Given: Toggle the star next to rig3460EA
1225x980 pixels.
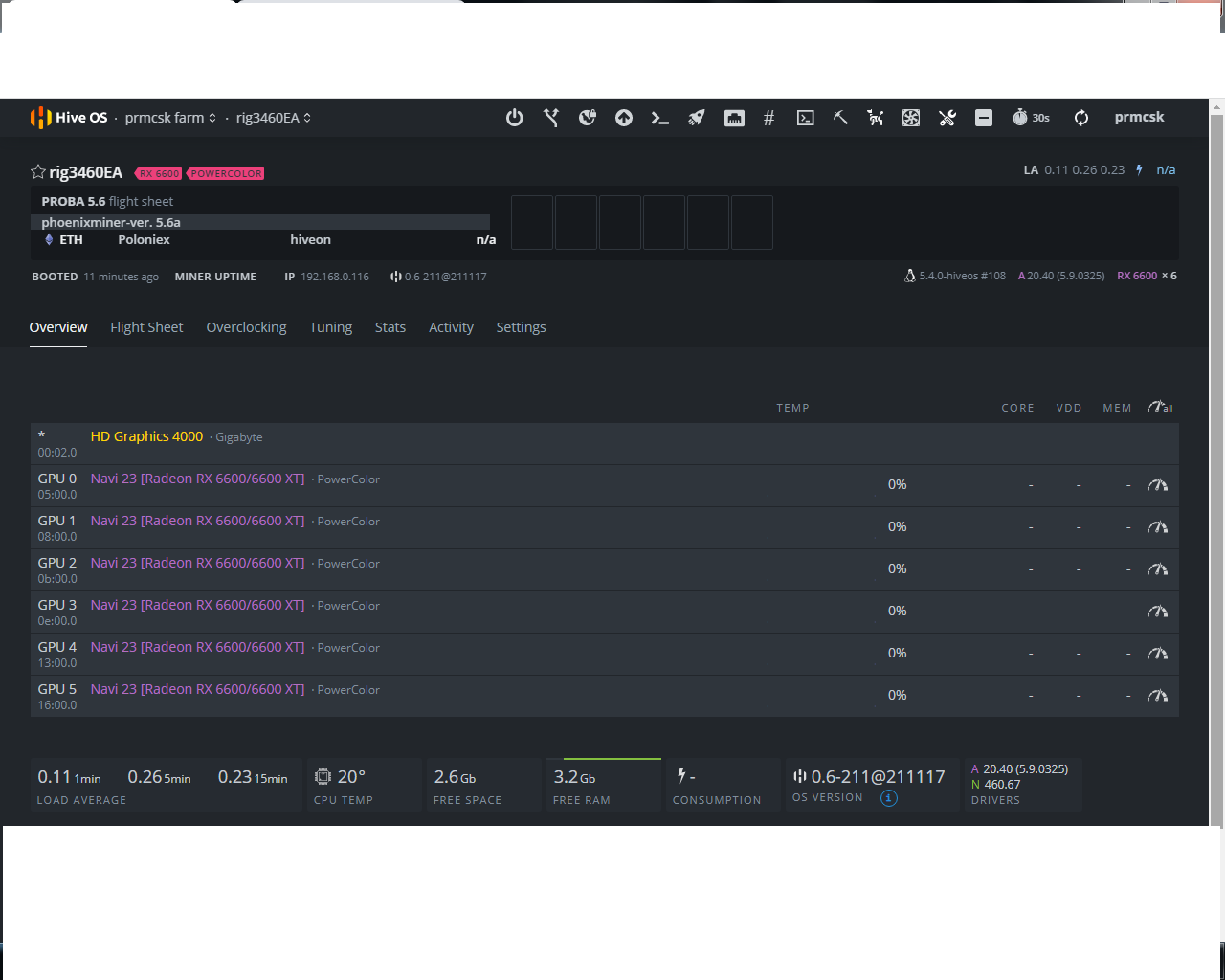Looking at the screenshot, I should click(x=38, y=172).
